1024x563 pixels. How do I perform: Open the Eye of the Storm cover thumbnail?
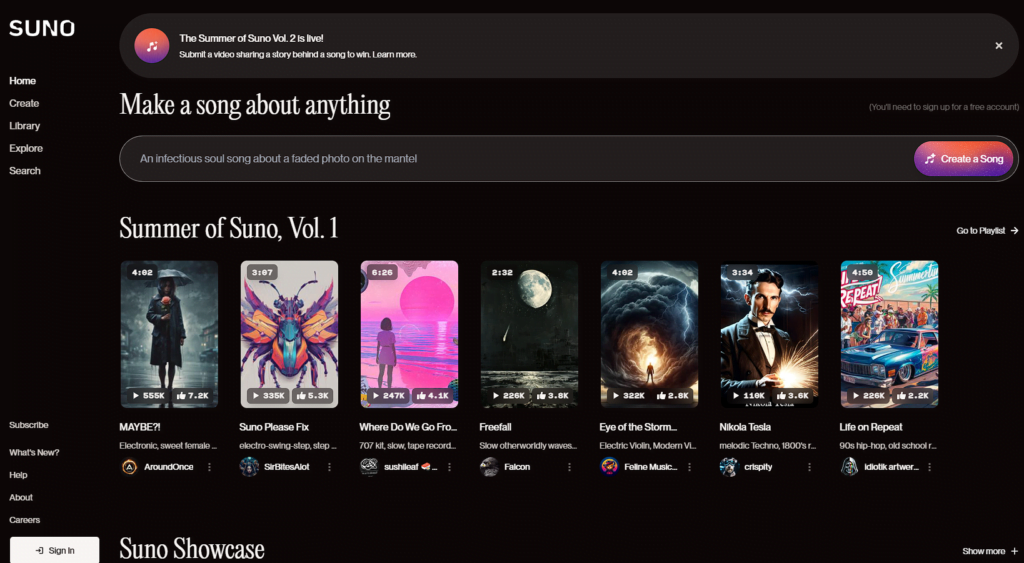(x=650, y=334)
